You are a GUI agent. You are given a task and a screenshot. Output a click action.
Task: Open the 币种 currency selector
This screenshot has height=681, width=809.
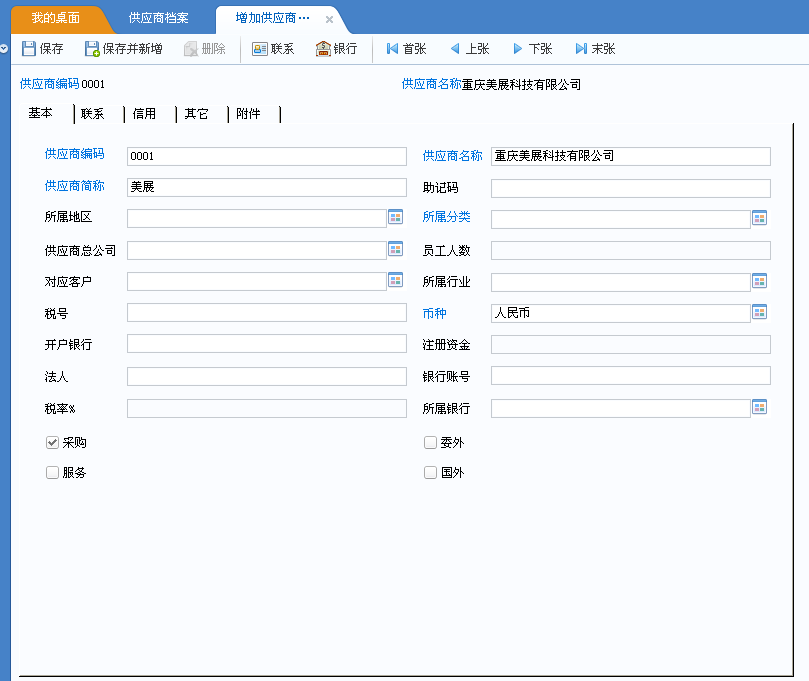[759, 313]
